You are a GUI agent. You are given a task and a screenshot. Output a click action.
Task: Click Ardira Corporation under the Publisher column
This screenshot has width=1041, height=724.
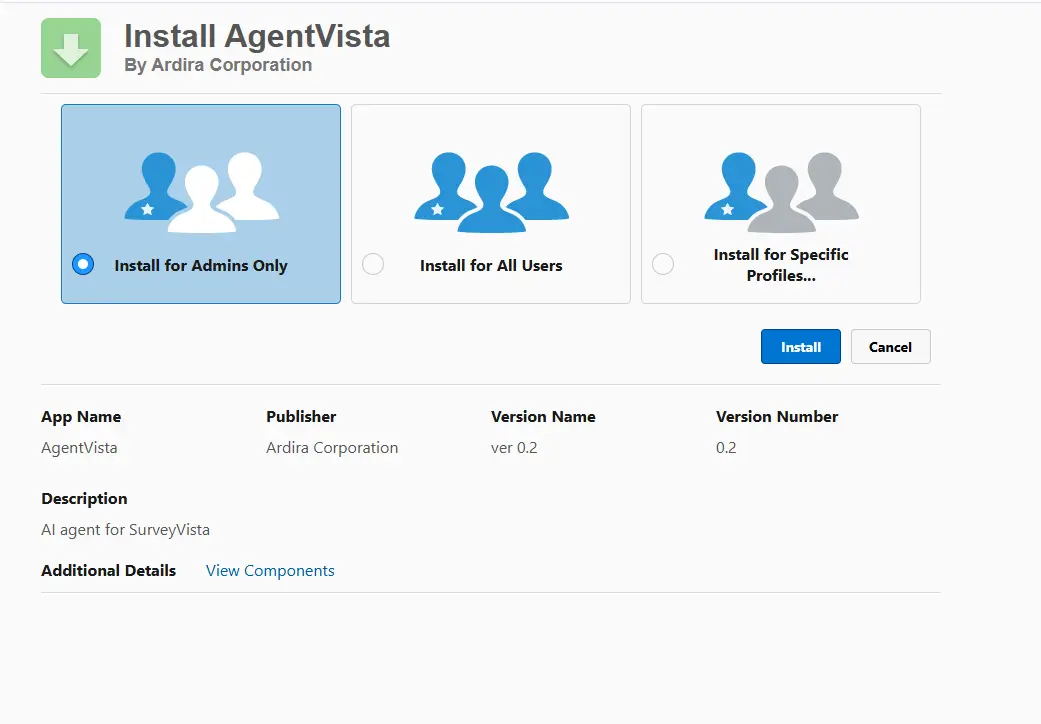[x=332, y=448]
